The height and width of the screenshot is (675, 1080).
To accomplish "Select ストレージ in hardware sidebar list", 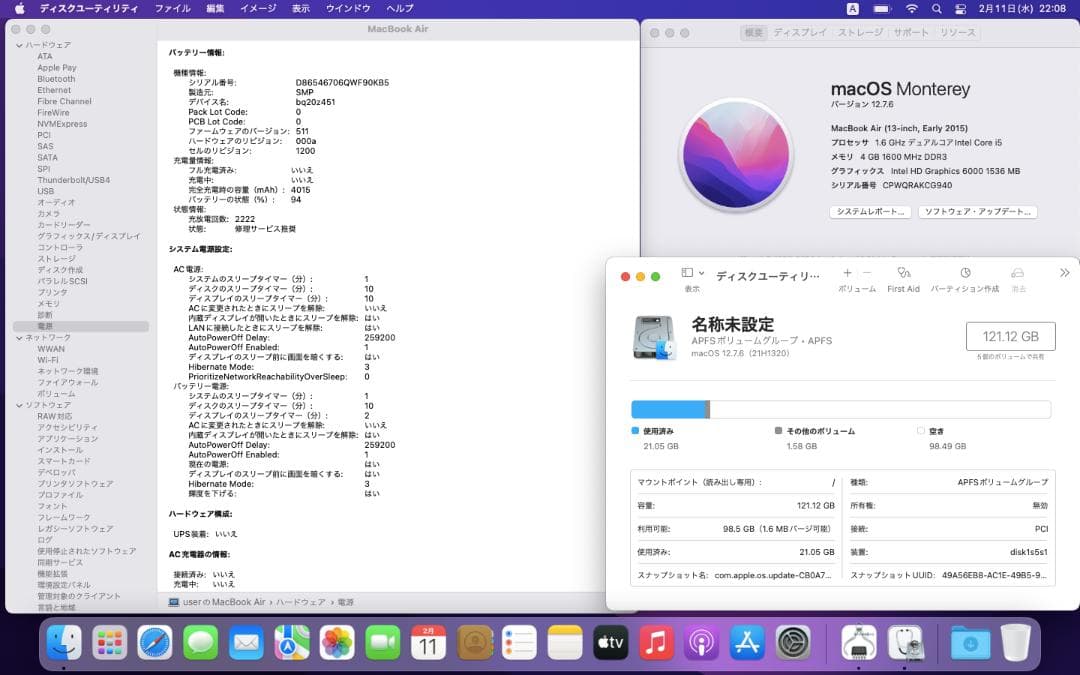I will click(x=56, y=259).
